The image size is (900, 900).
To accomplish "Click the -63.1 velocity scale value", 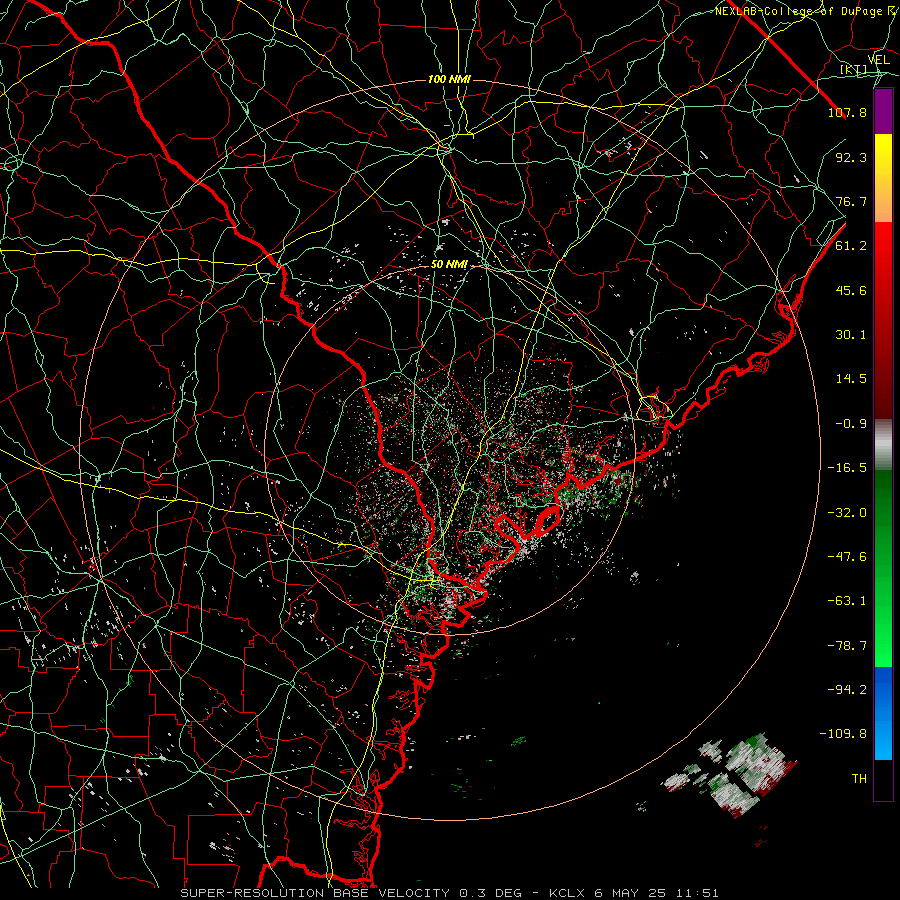I will (x=847, y=601).
